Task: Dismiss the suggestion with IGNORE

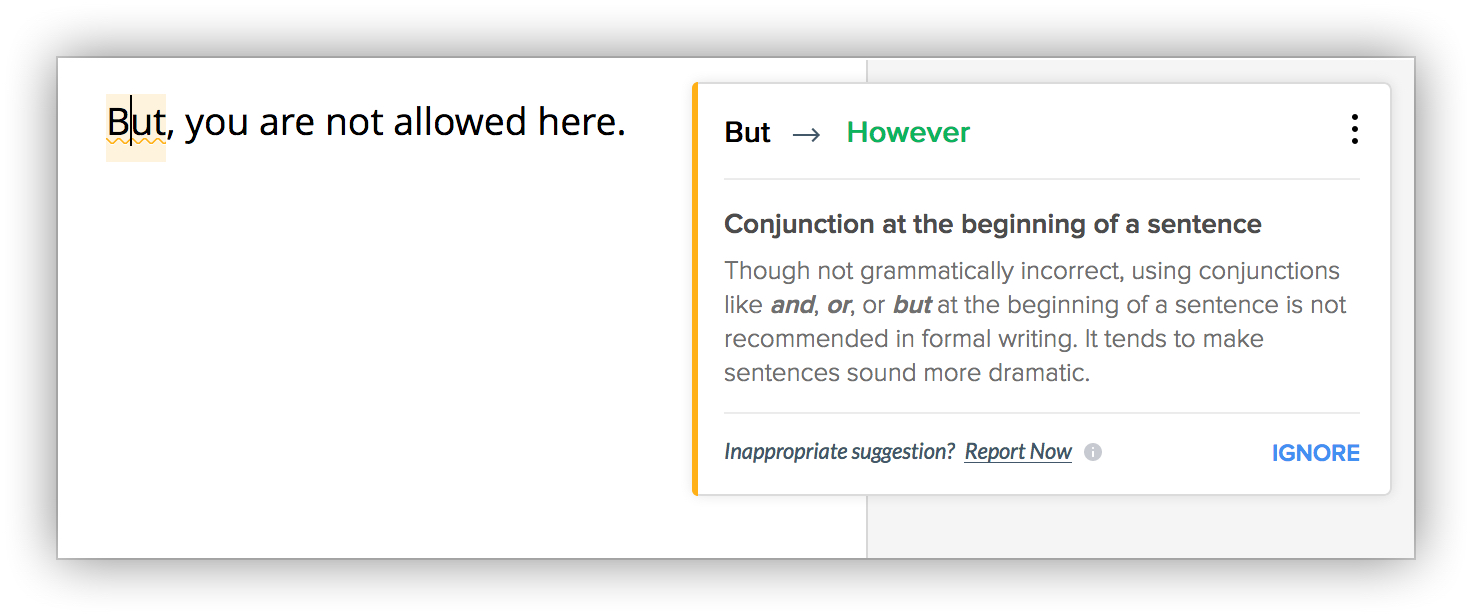Action: coord(1315,453)
